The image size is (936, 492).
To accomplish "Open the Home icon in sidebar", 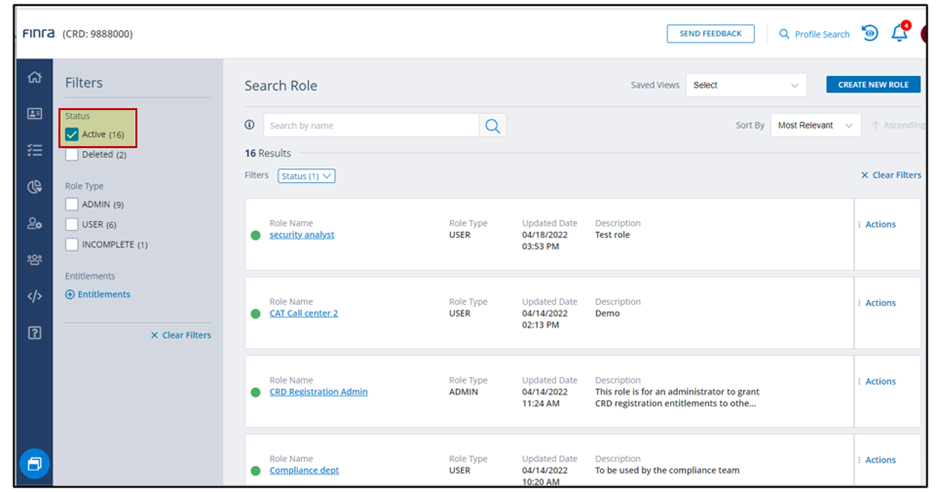I will click(35, 78).
